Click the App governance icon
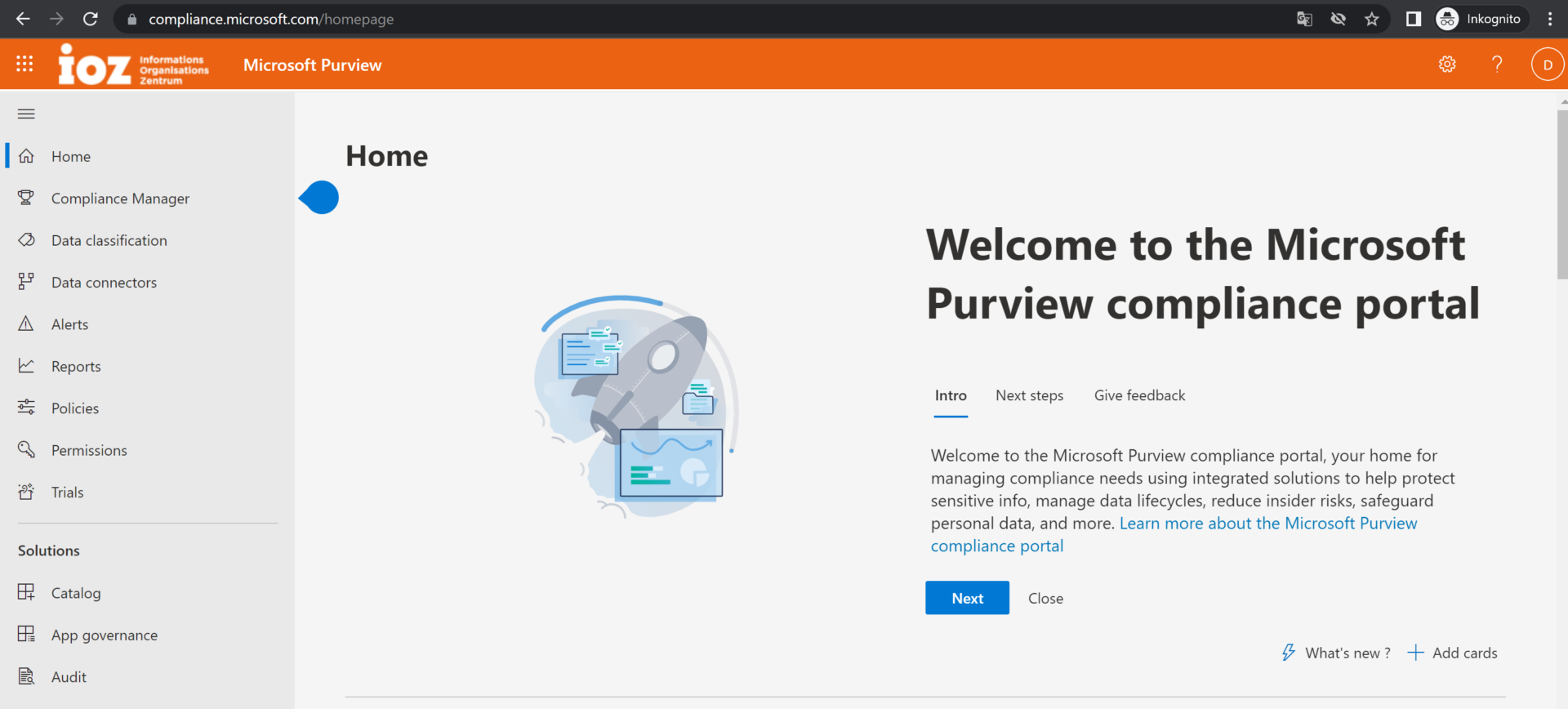 click(26, 635)
